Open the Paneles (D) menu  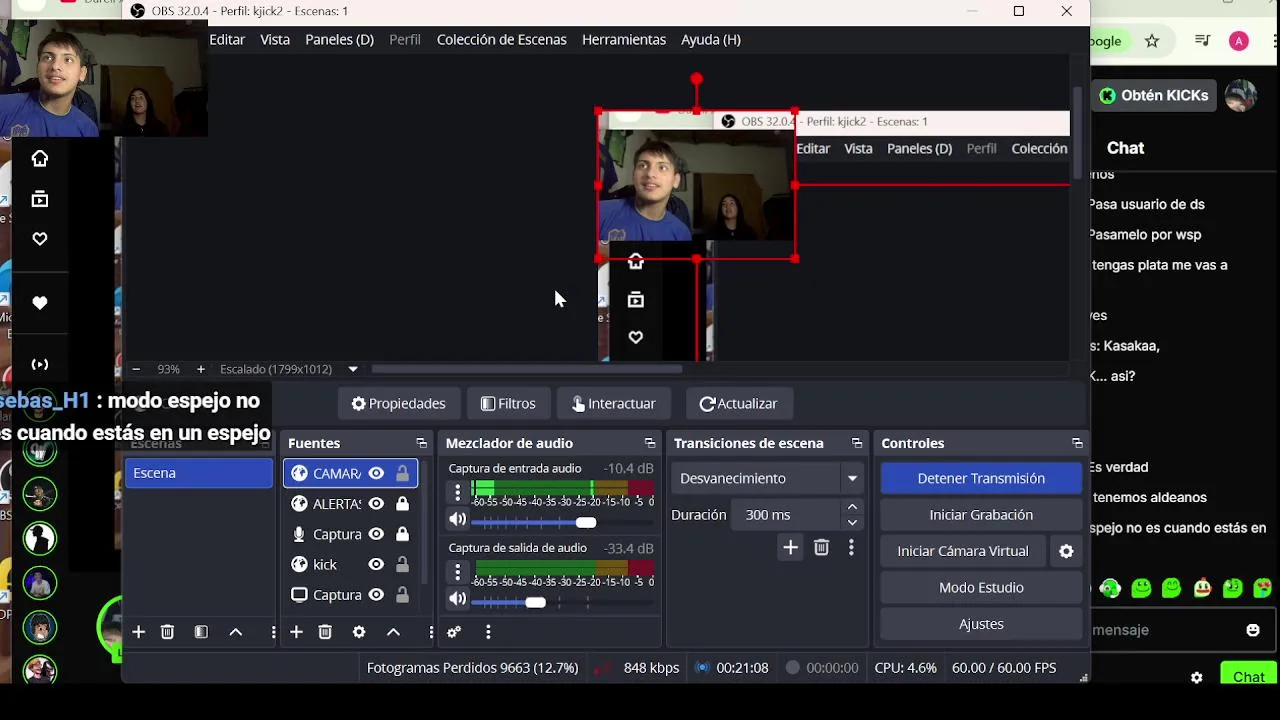[339, 39]
